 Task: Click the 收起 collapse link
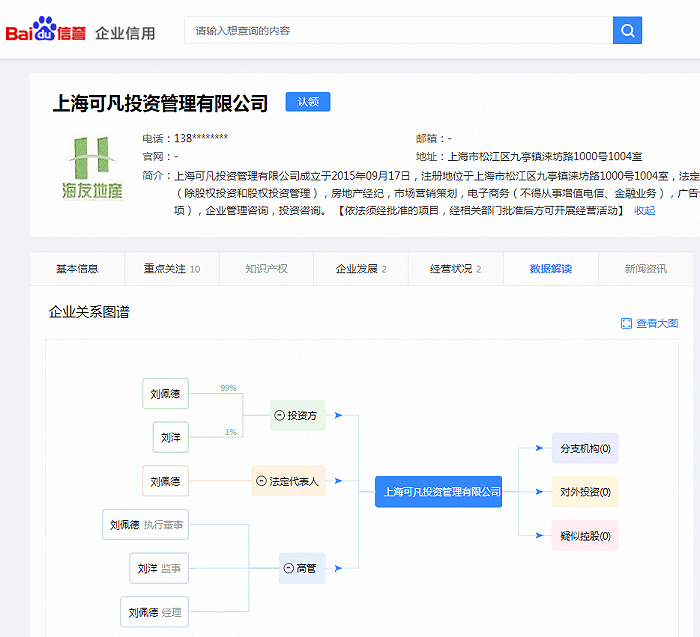(645, 211)
